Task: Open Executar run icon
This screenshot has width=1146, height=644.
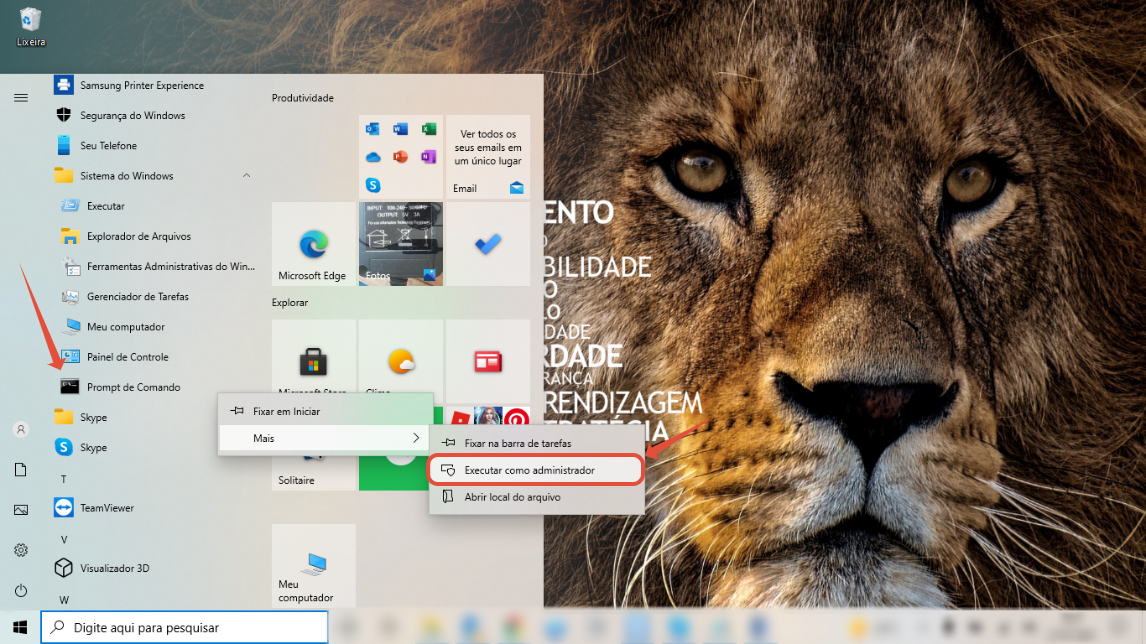Action: point(70,205)
